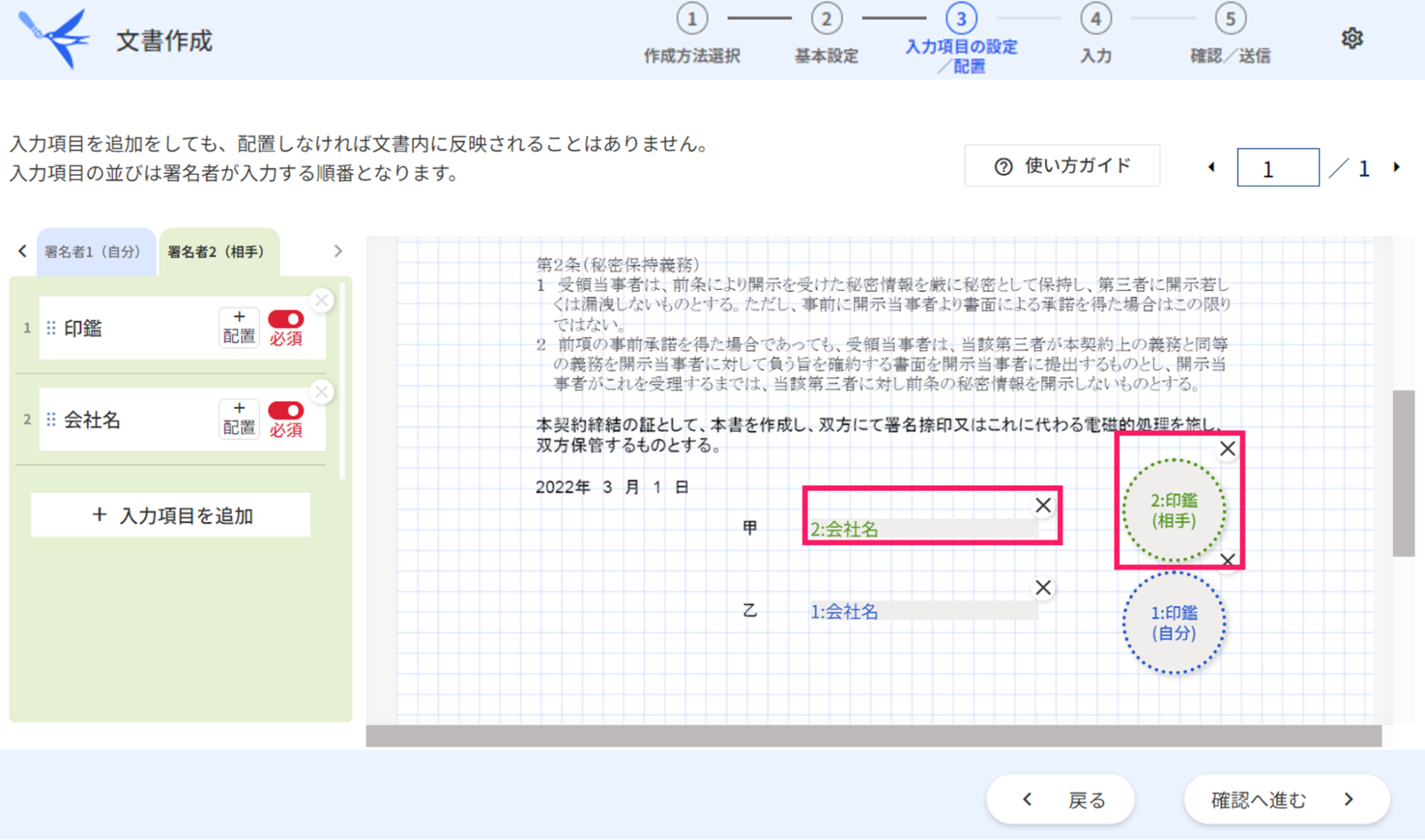
Task: Delete the 2:会社名 placed field
Action: pos(1043,505)
